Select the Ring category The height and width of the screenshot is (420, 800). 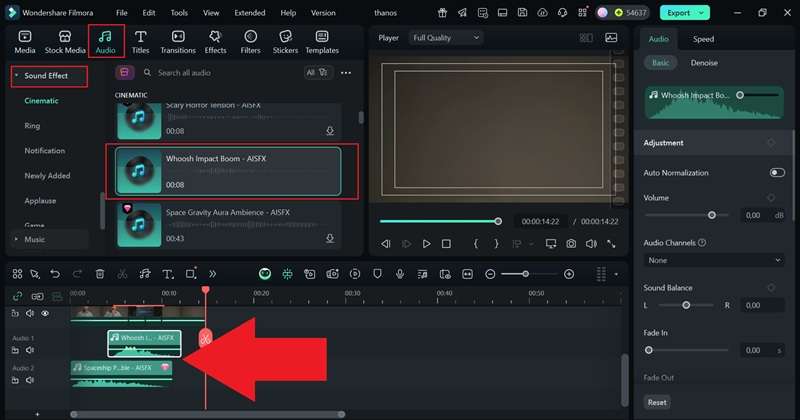pos(32,126)
